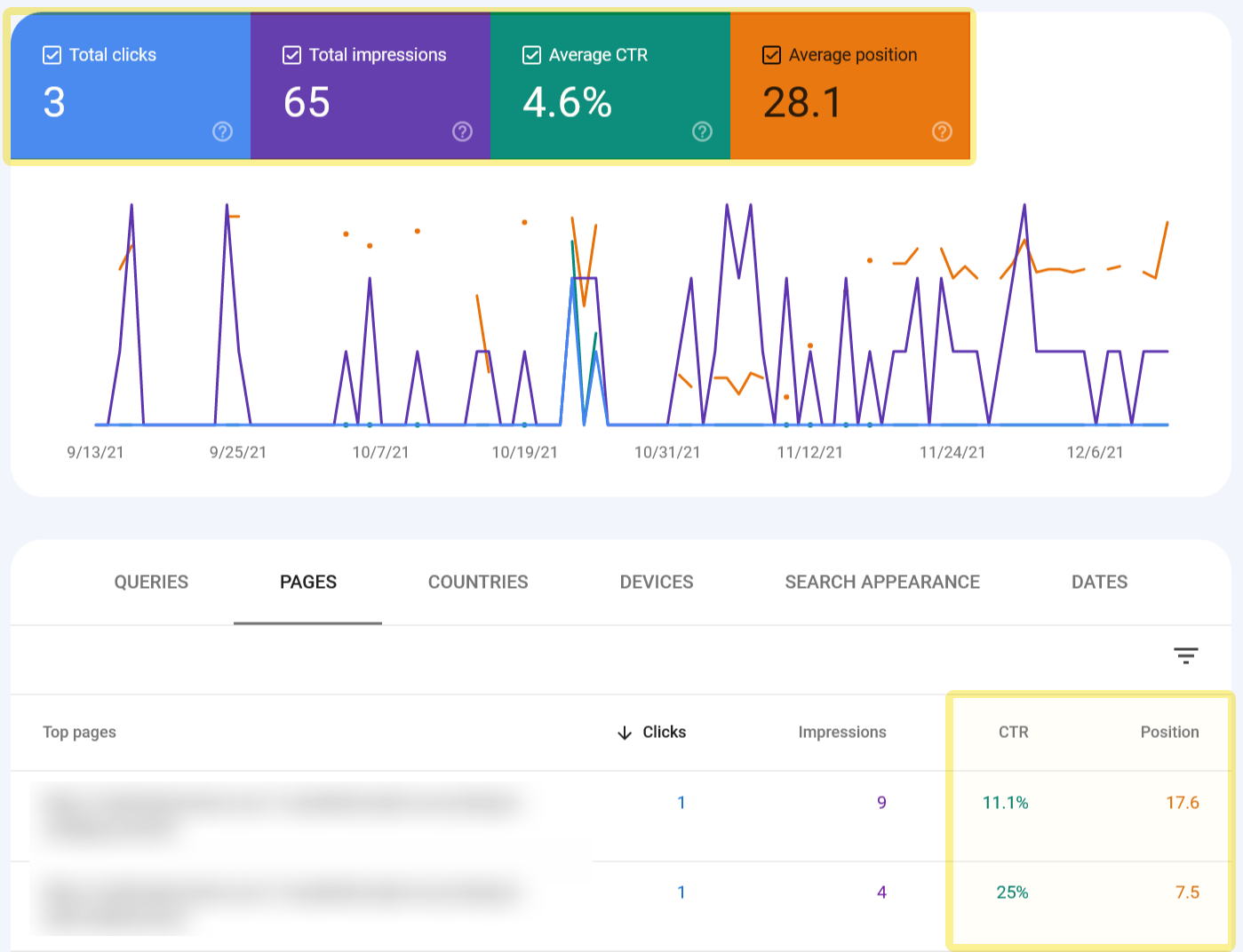Click the 10/19/21 date on chart axis

tap(524, 452)
